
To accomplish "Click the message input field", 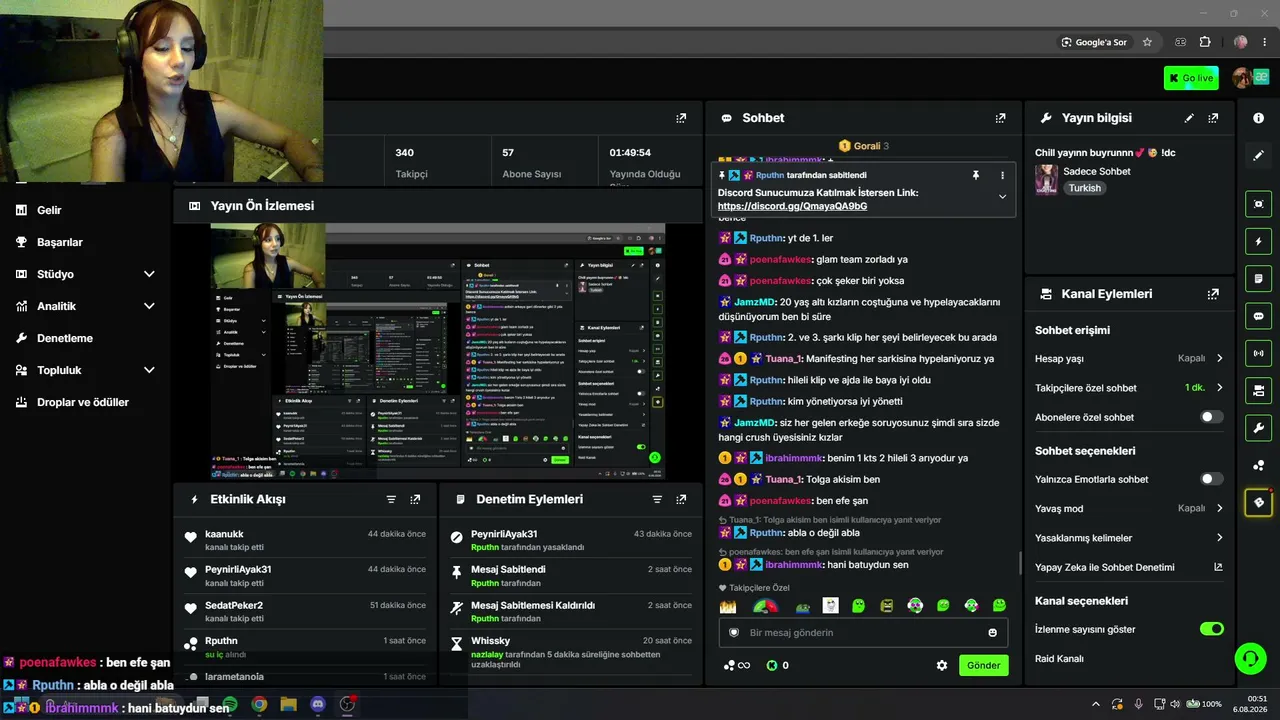I will click(863, 632).
